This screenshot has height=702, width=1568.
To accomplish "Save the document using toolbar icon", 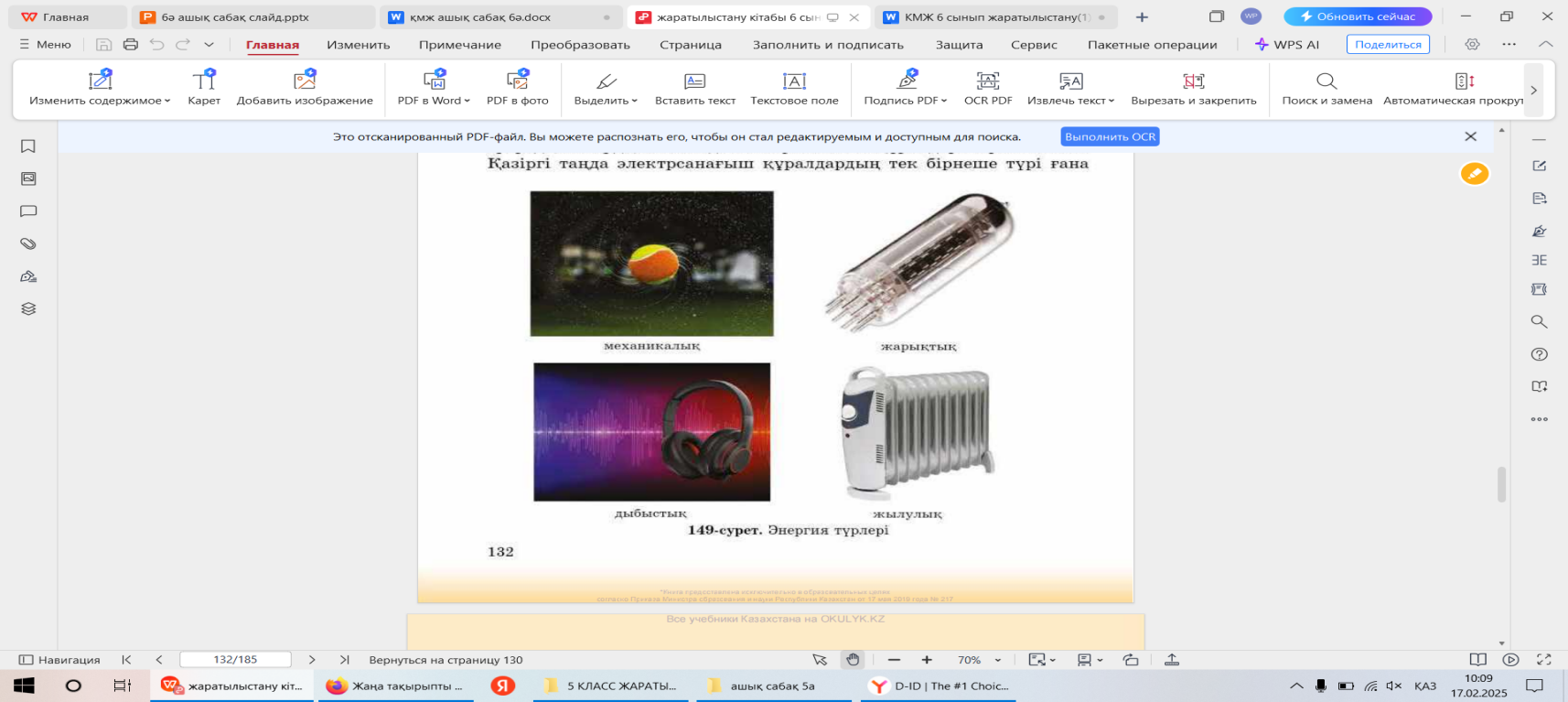I will [x=103, y=44].
